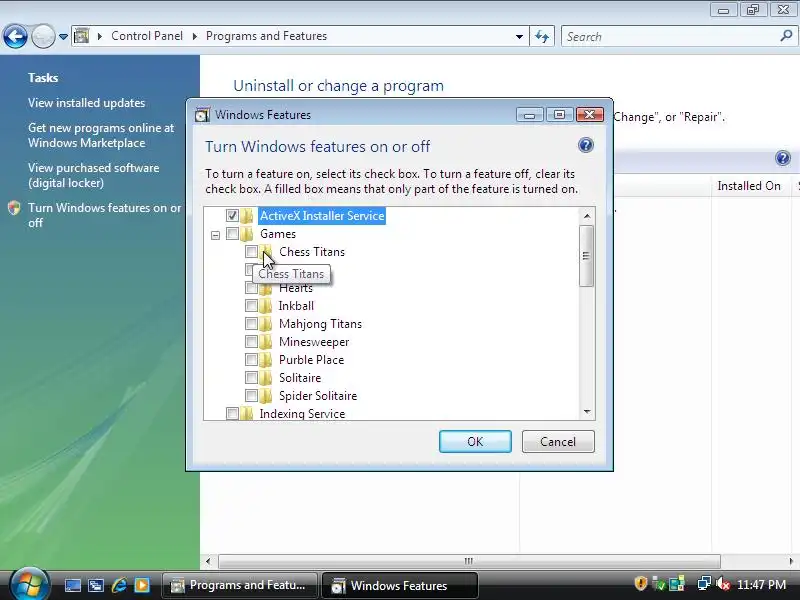Click Programs and Features breadcrumb segment
Image resolution: width=800 pixels, height=600 pixels.
coord(266,36)
